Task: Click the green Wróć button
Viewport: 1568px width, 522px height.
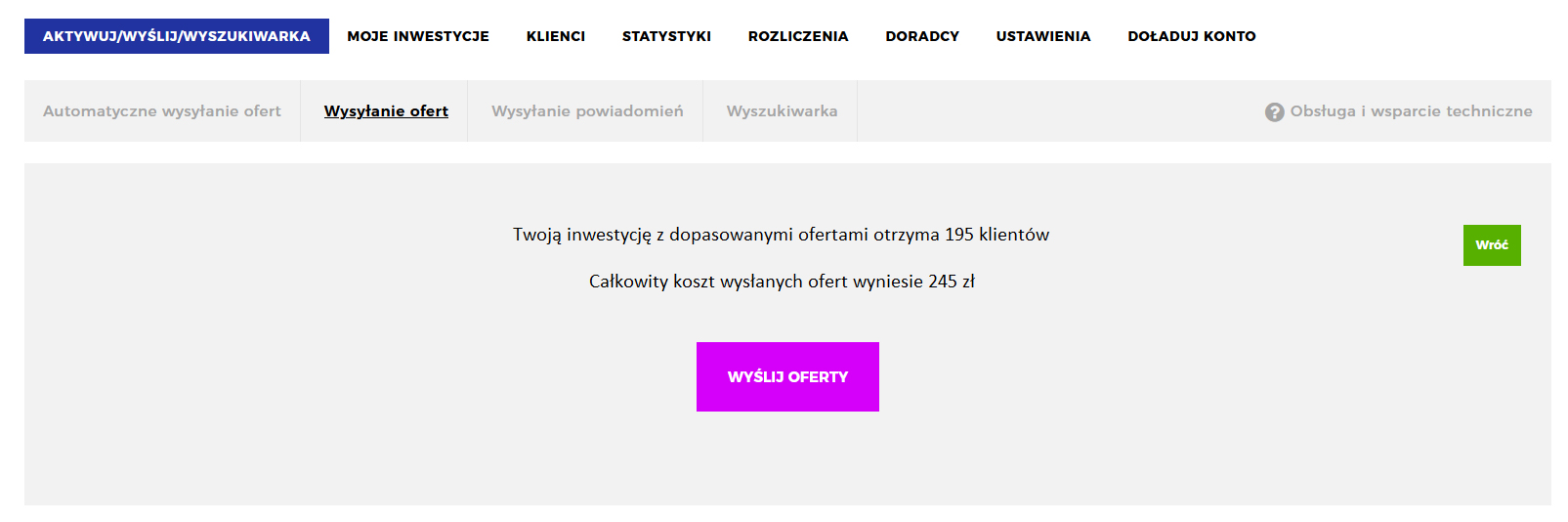Action: pos(1492,245)
